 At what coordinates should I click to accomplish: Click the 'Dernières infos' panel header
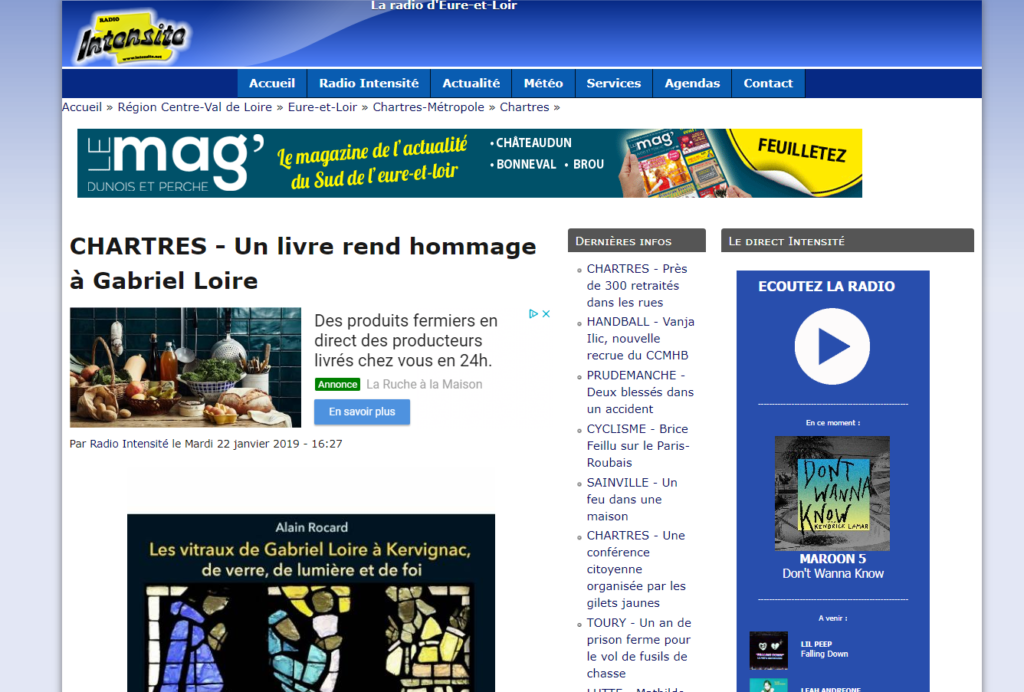coord(637,240)
